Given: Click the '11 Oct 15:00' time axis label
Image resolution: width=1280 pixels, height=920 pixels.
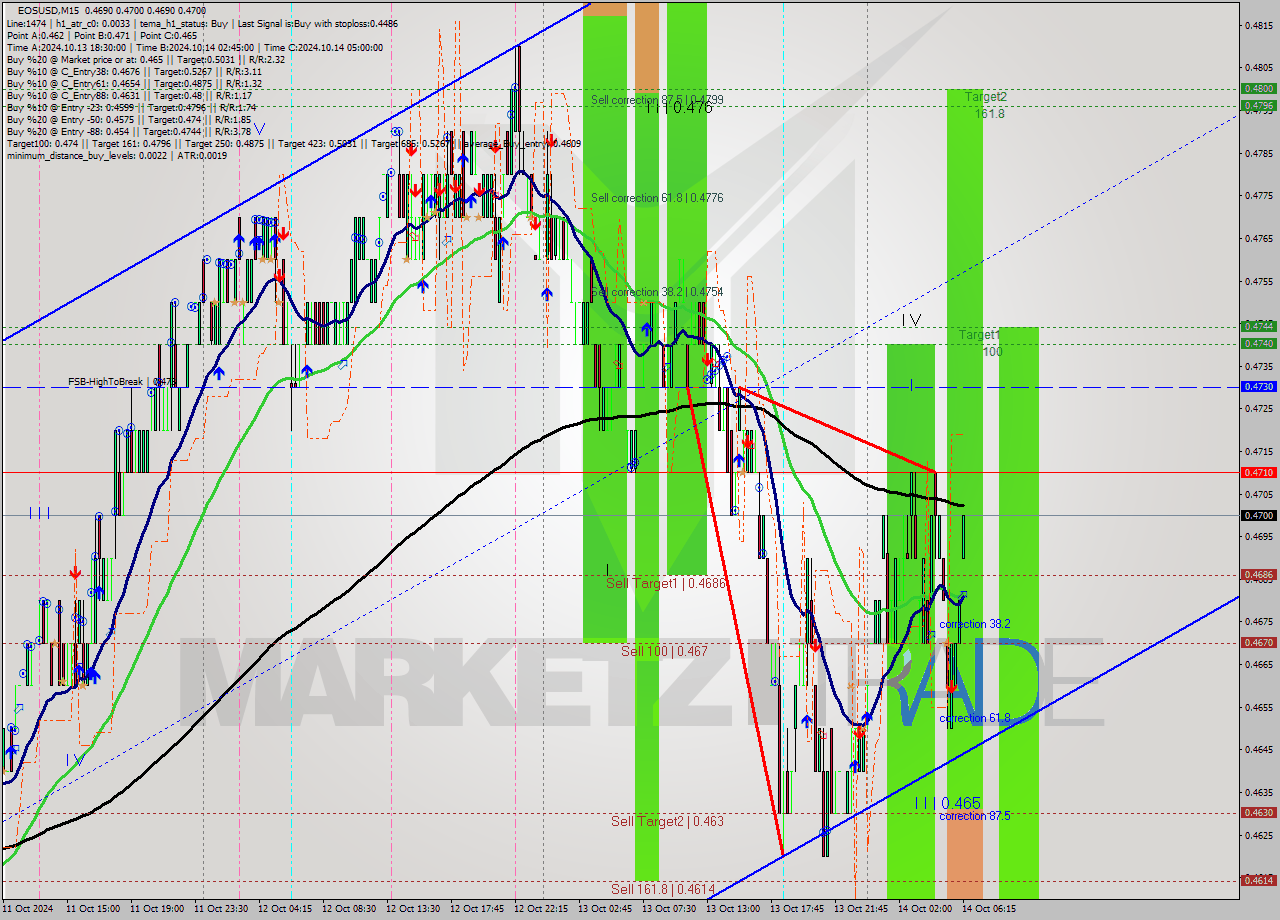Looking at the screenshot, I should [x=92, y=909].
